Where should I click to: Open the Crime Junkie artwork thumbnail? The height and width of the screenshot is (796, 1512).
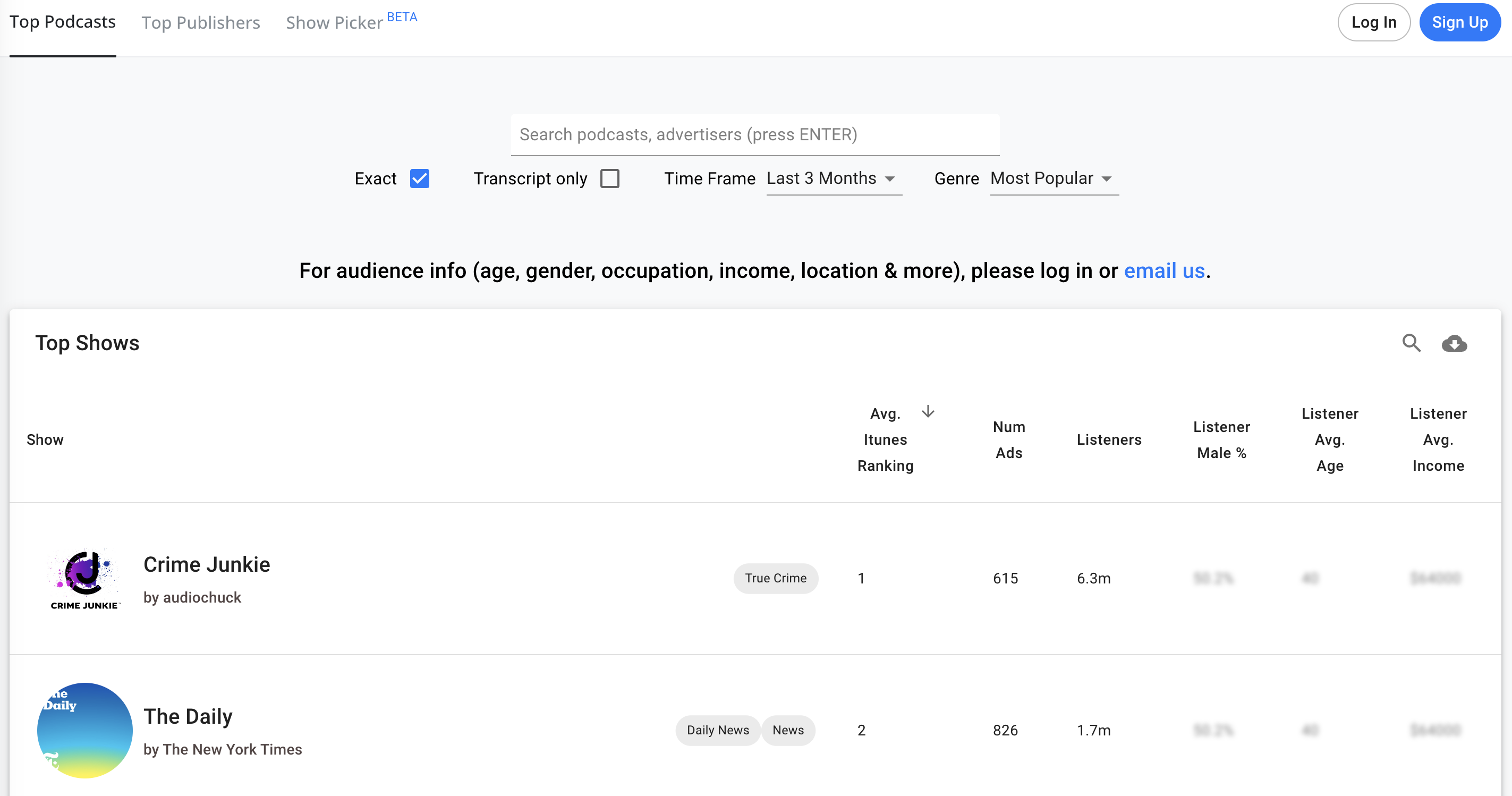pyautogui.click(x=84, y=579)
